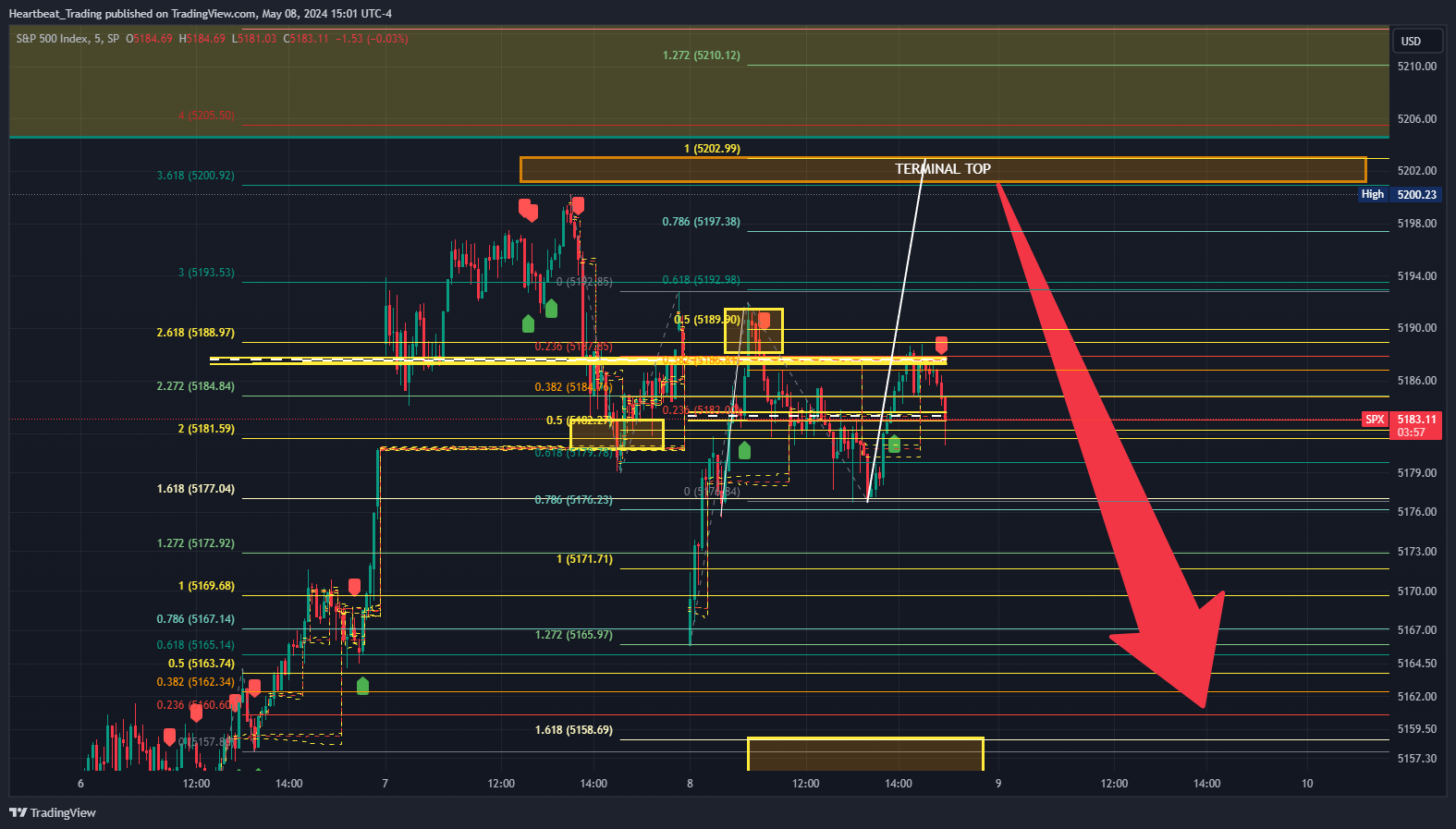The image size is (1456, 829).
Task: Select the 1 (5171.71) Fibonacci label
Action: tap(584, 559)
